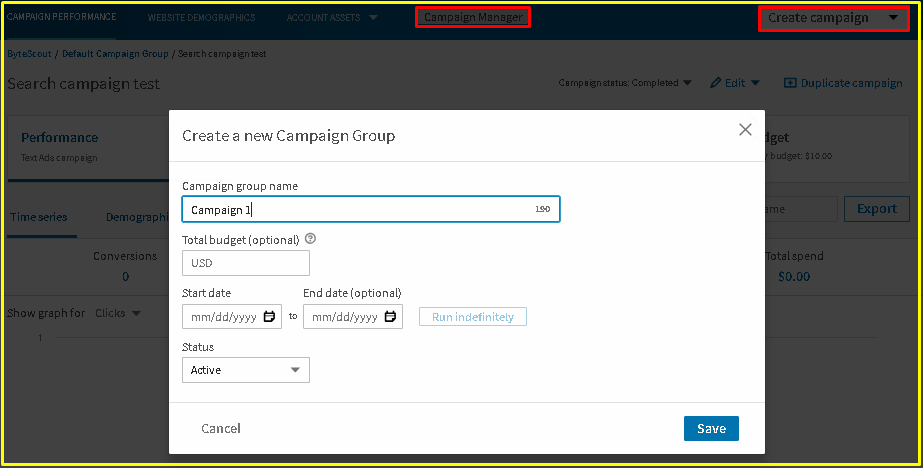Click the Campaign group name input field

coord(371,210)
